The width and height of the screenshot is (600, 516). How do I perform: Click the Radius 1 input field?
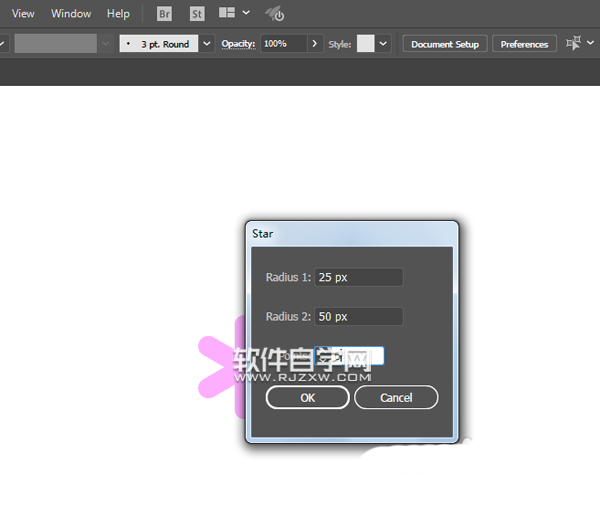coord(359,277)
